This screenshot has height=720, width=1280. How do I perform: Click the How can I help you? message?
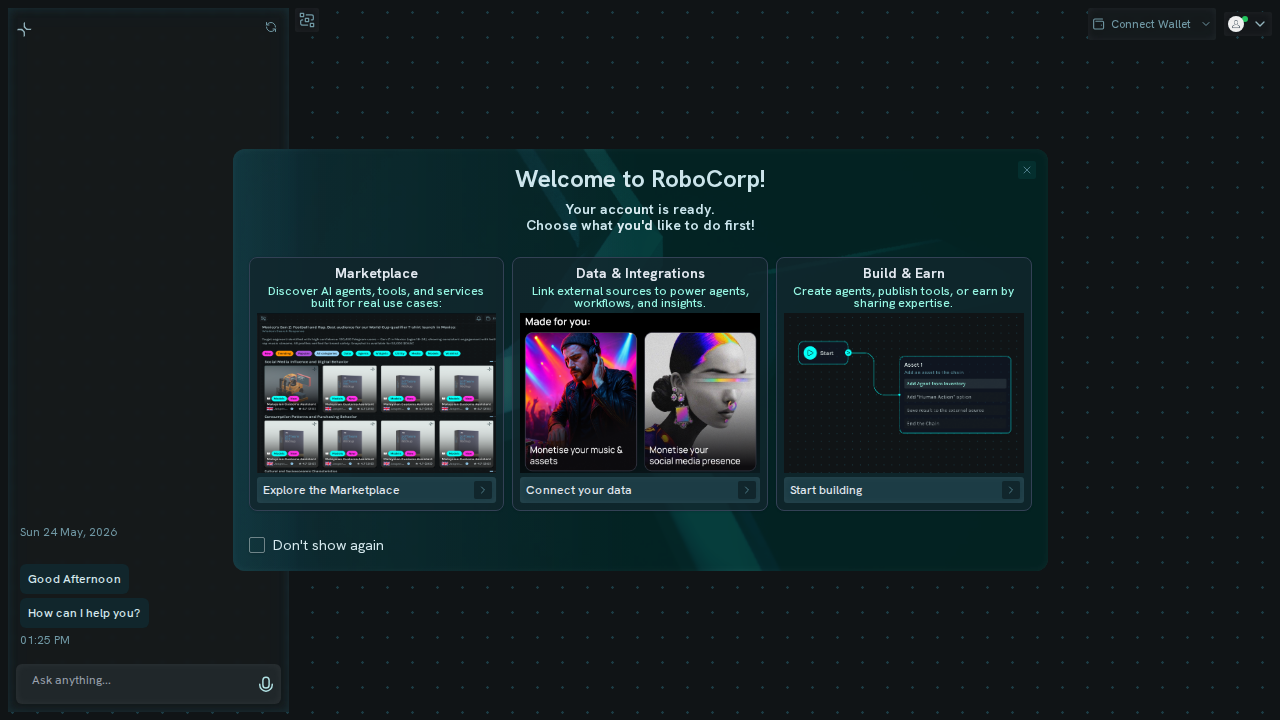(84, 613)
